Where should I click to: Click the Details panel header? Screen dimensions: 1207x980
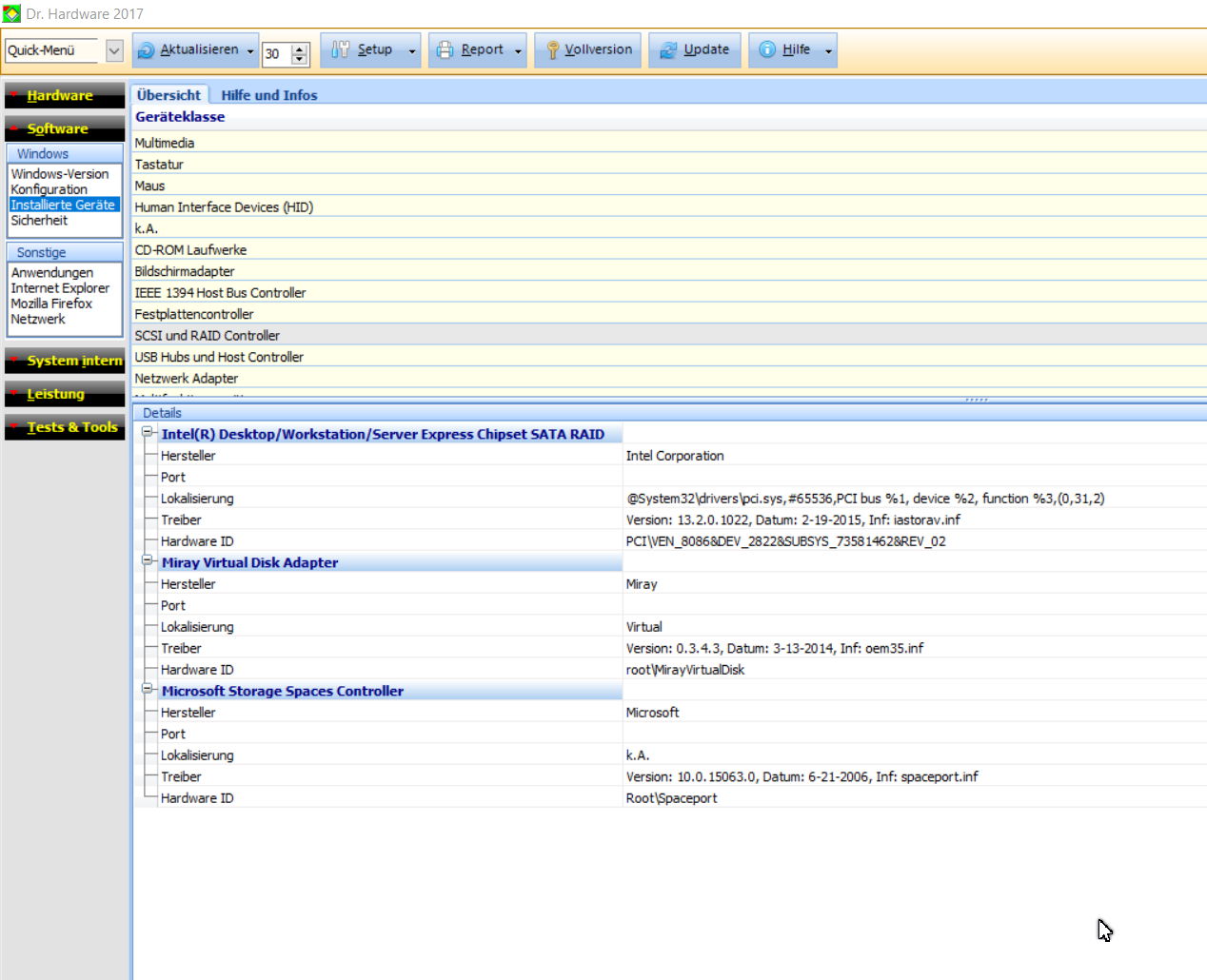tap(669, 413)
